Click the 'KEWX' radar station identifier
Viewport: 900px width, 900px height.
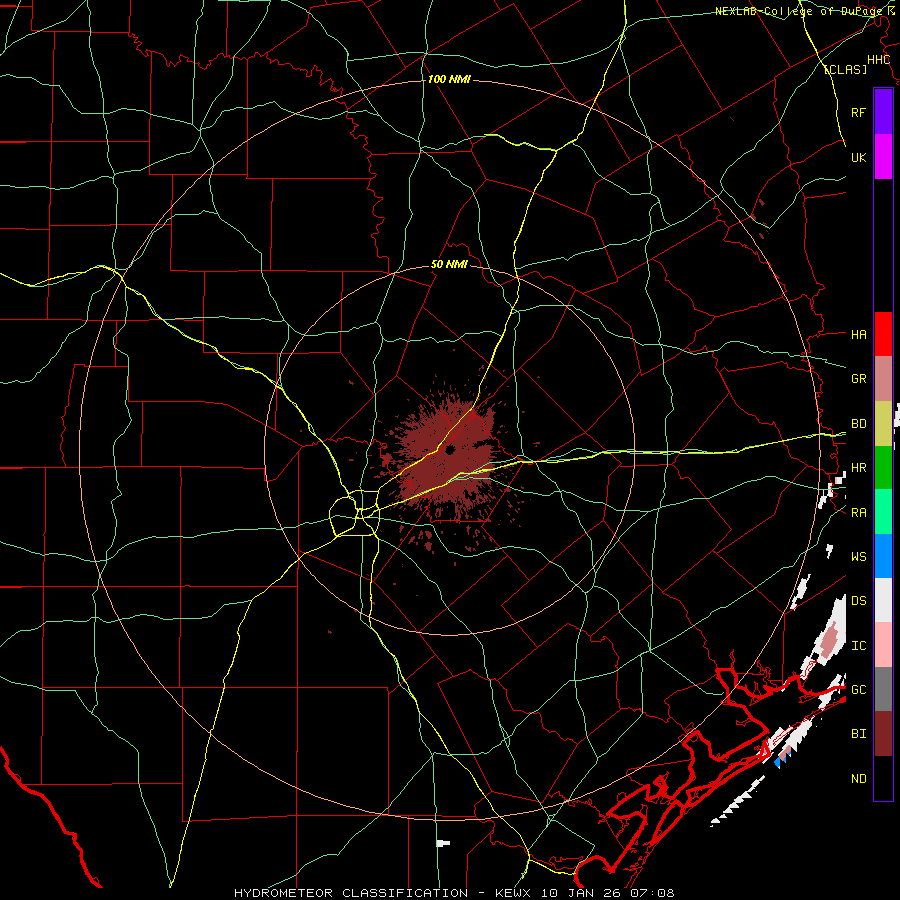[x=511, y=893]
